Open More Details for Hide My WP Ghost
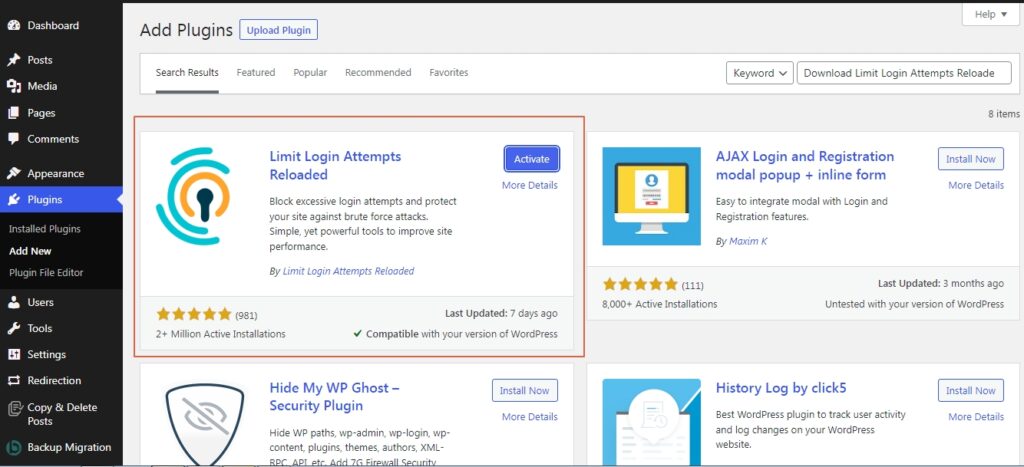Viewport: 1024px width, 467px height. (x=530, y=417)
